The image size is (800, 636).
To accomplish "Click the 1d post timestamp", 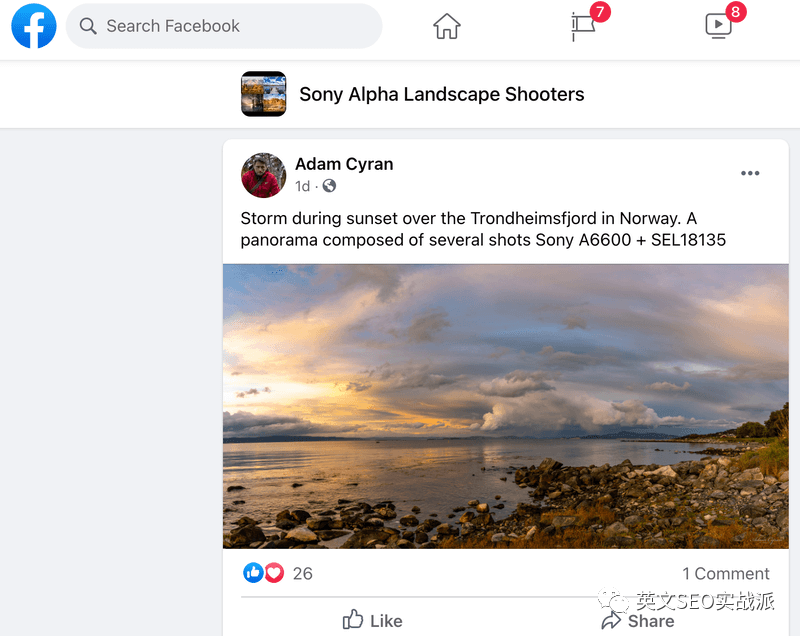I will click(x=303, y=186).
